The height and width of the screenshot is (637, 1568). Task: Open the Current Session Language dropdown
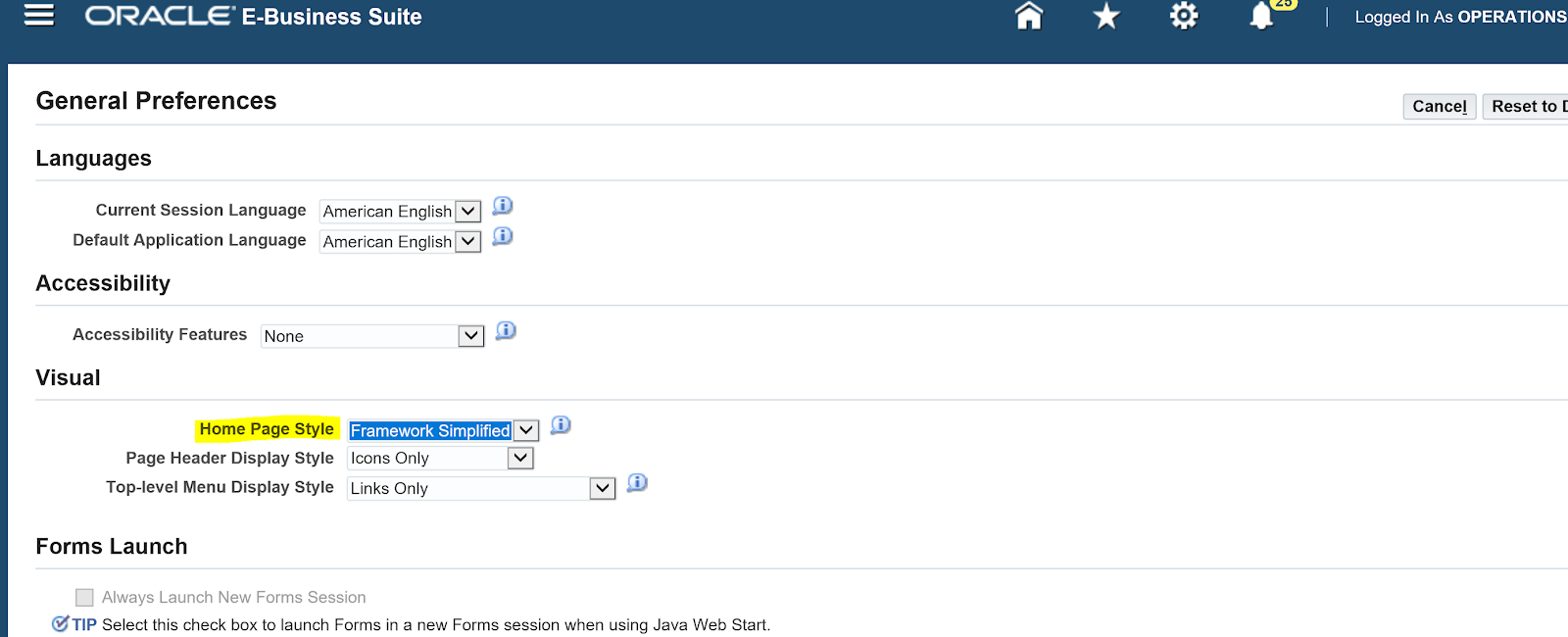466,211
